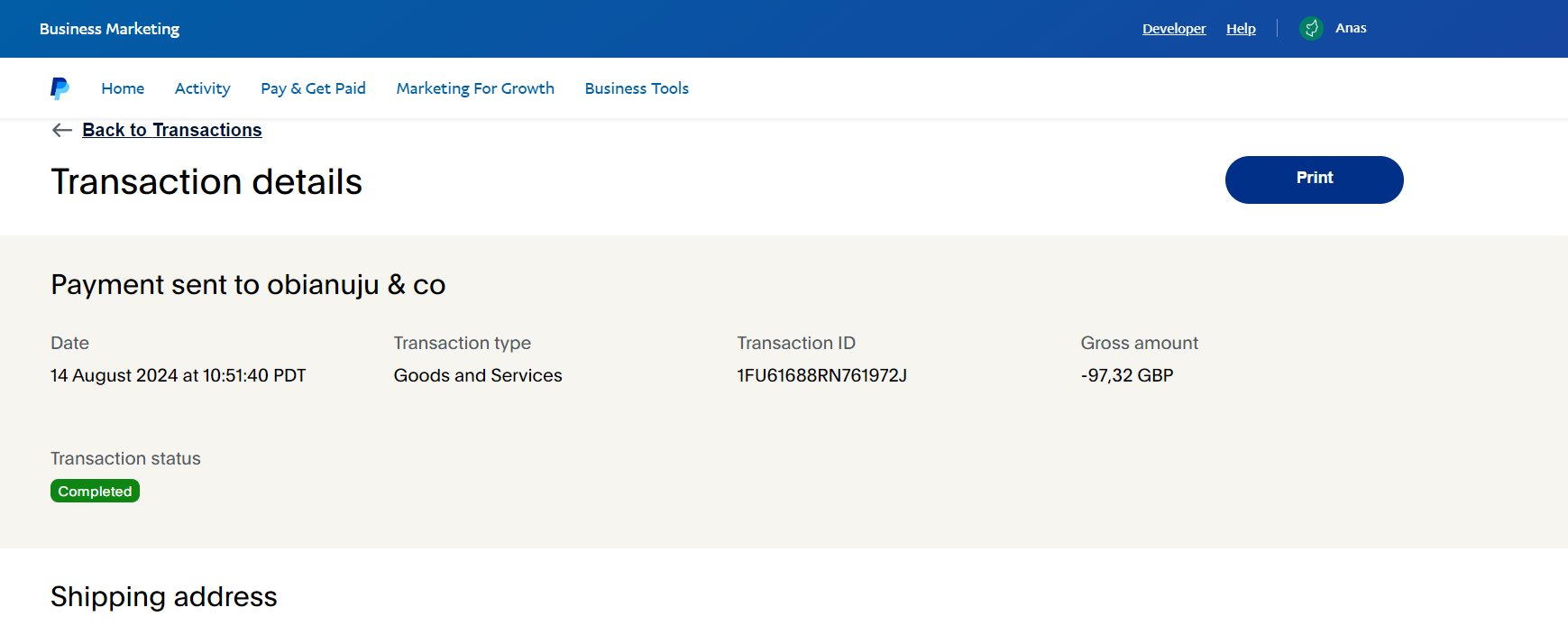
Task: Select the Transaction ID 1FU61688RN761972J text
Action: 821,375
